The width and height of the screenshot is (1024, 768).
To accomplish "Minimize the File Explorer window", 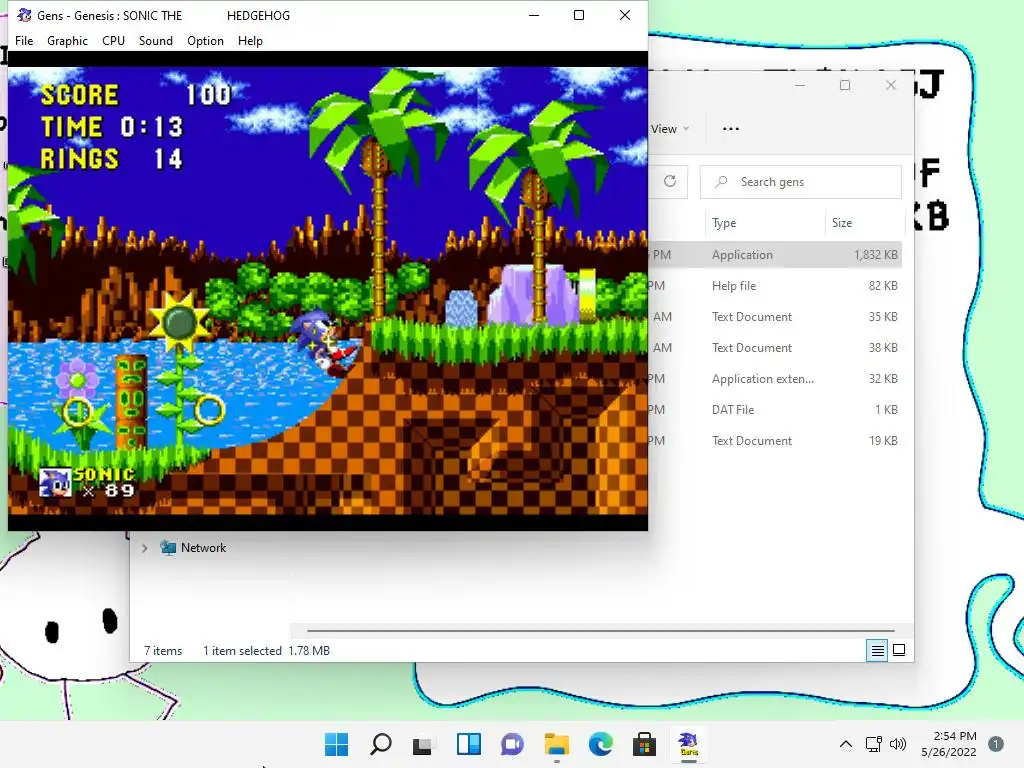I will pos(800,86).
